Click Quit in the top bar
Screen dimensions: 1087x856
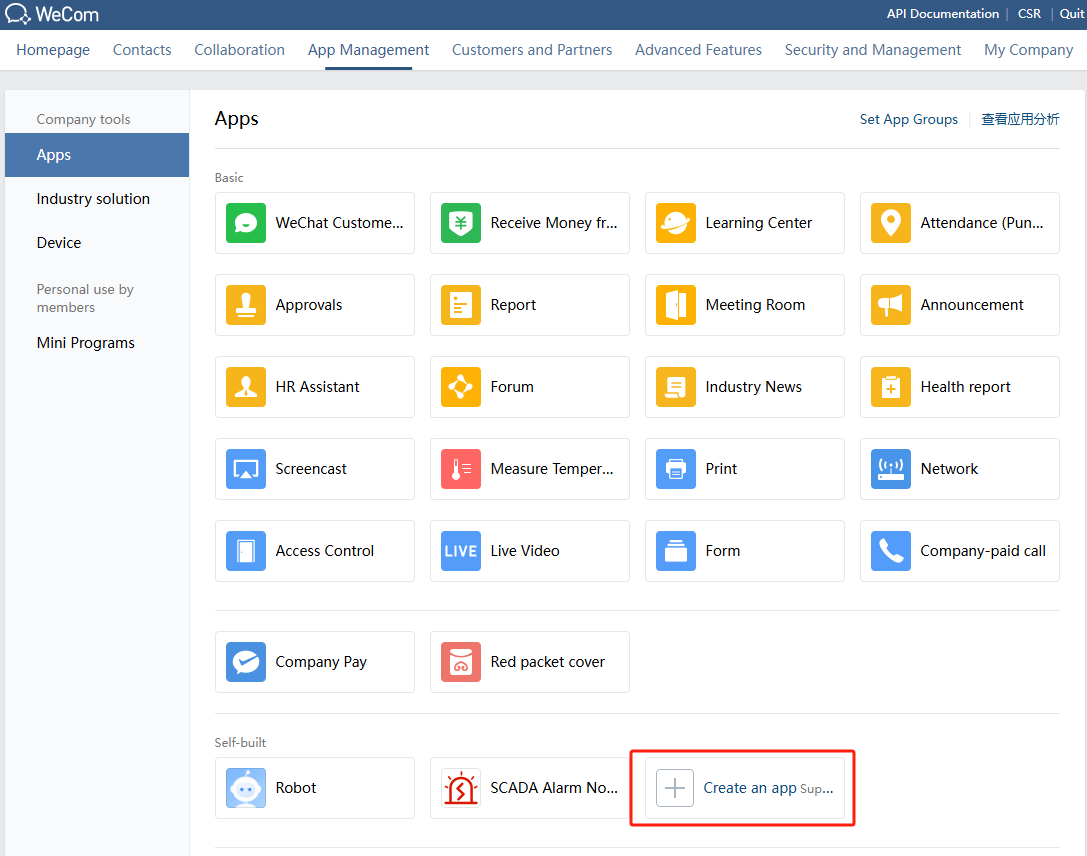coord(1071,14)
